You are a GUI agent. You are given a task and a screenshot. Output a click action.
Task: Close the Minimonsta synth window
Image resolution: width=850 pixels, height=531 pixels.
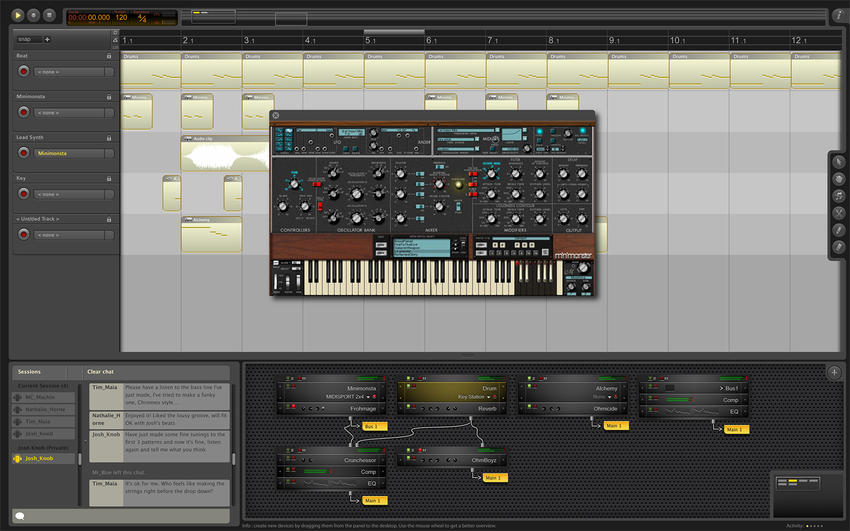point(275,115)
